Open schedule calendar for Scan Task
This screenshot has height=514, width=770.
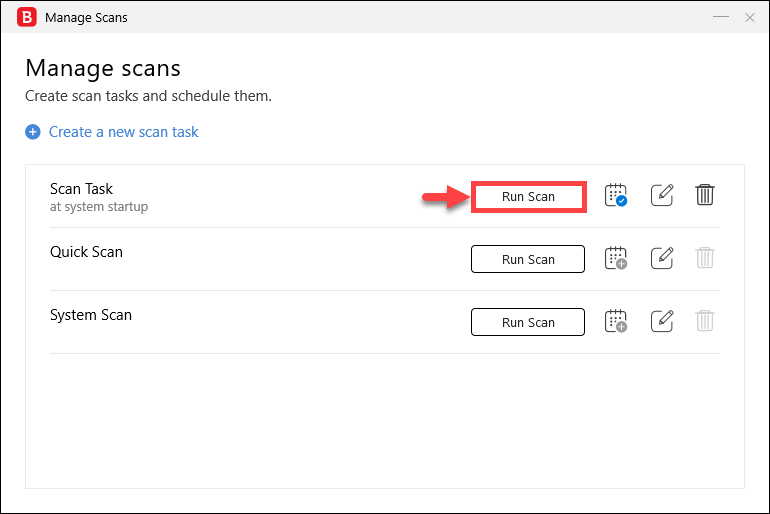click(616, 195)
